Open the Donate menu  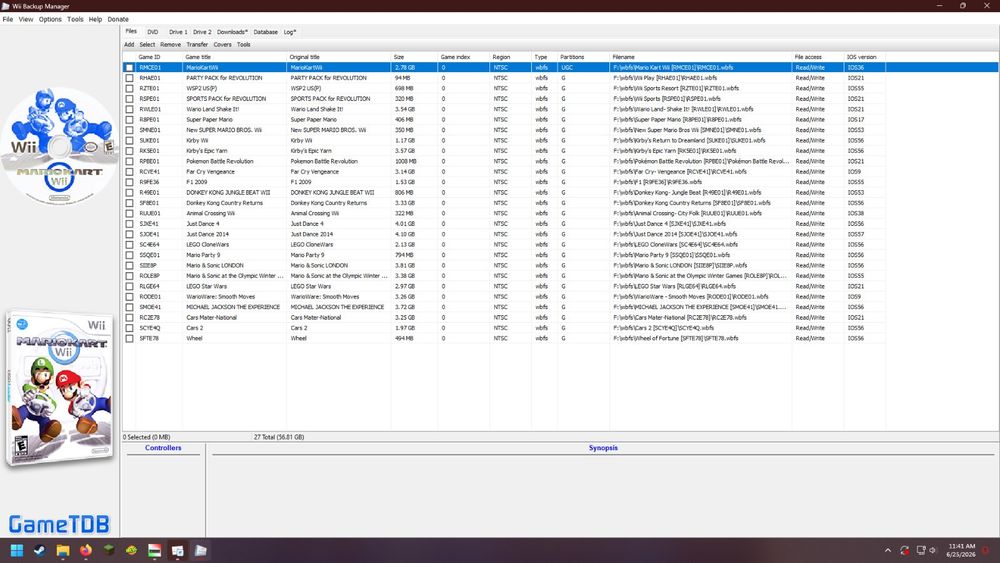point(117,19)
